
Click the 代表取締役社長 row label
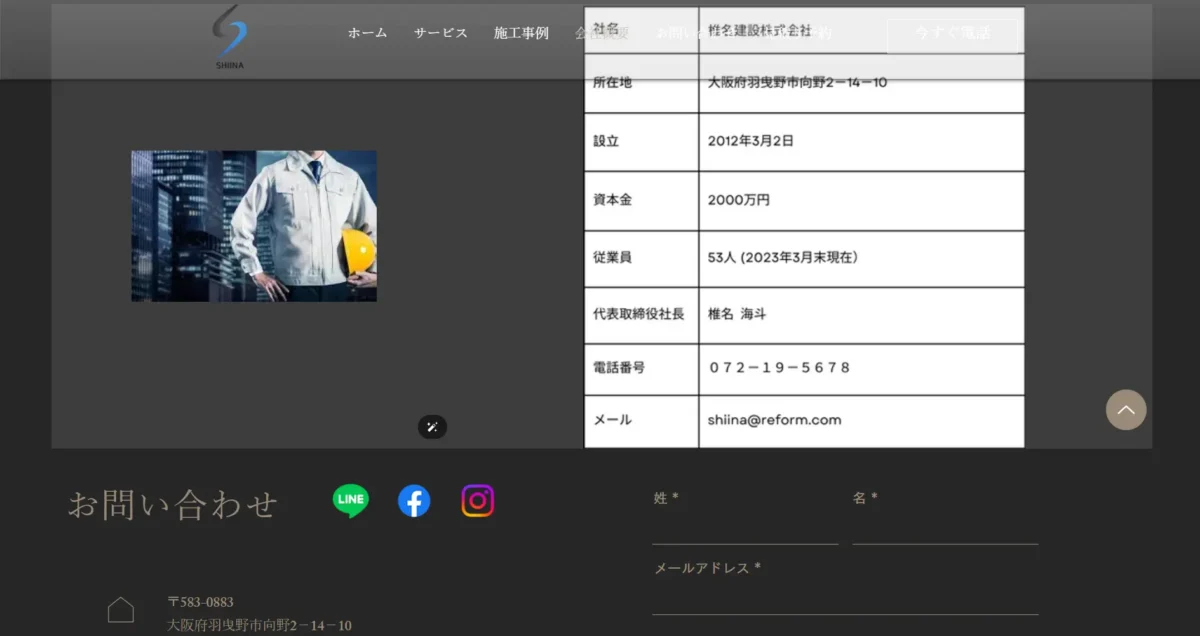(639, 314)
